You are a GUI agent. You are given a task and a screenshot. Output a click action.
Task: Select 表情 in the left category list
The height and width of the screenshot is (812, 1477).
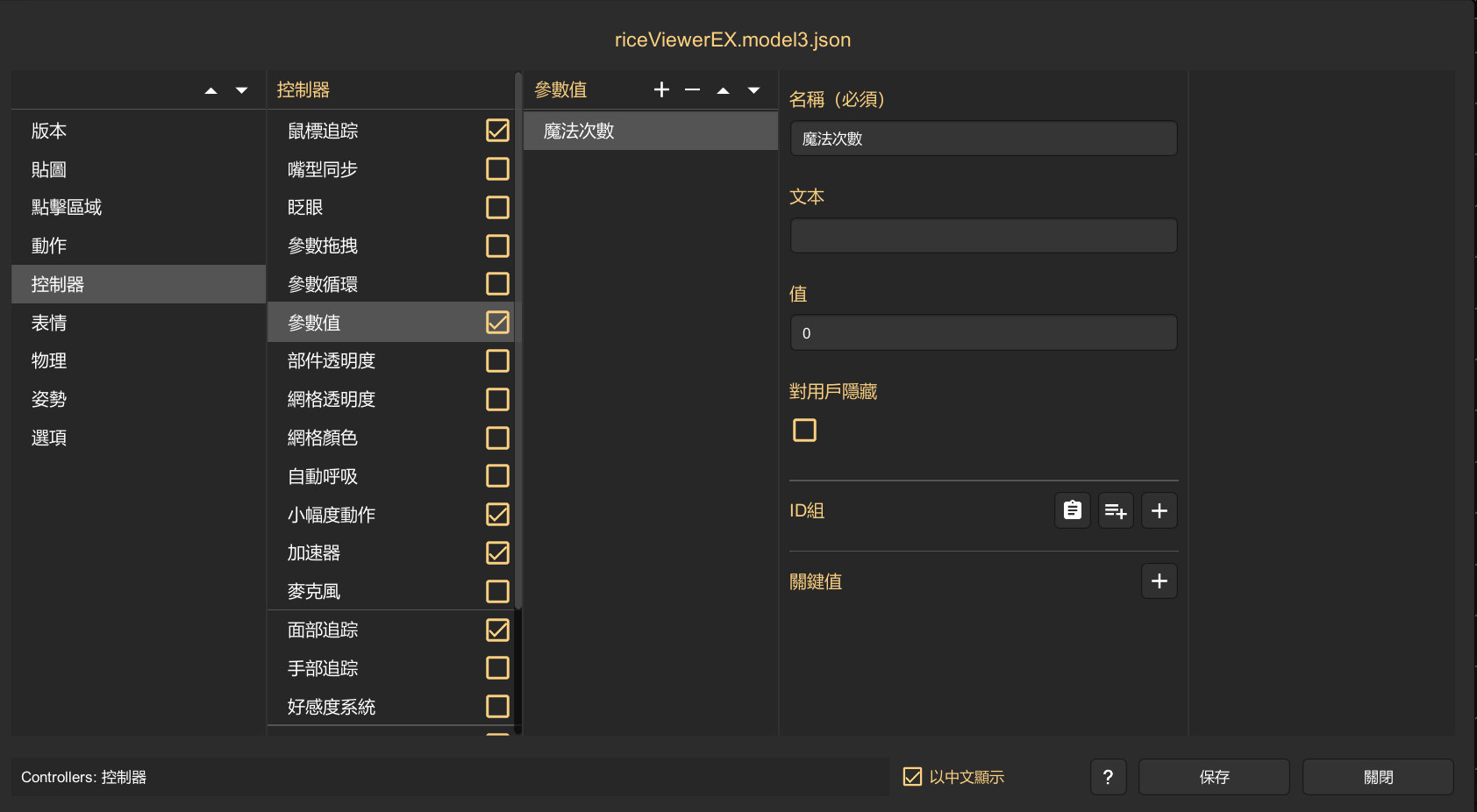pos(50,323)
